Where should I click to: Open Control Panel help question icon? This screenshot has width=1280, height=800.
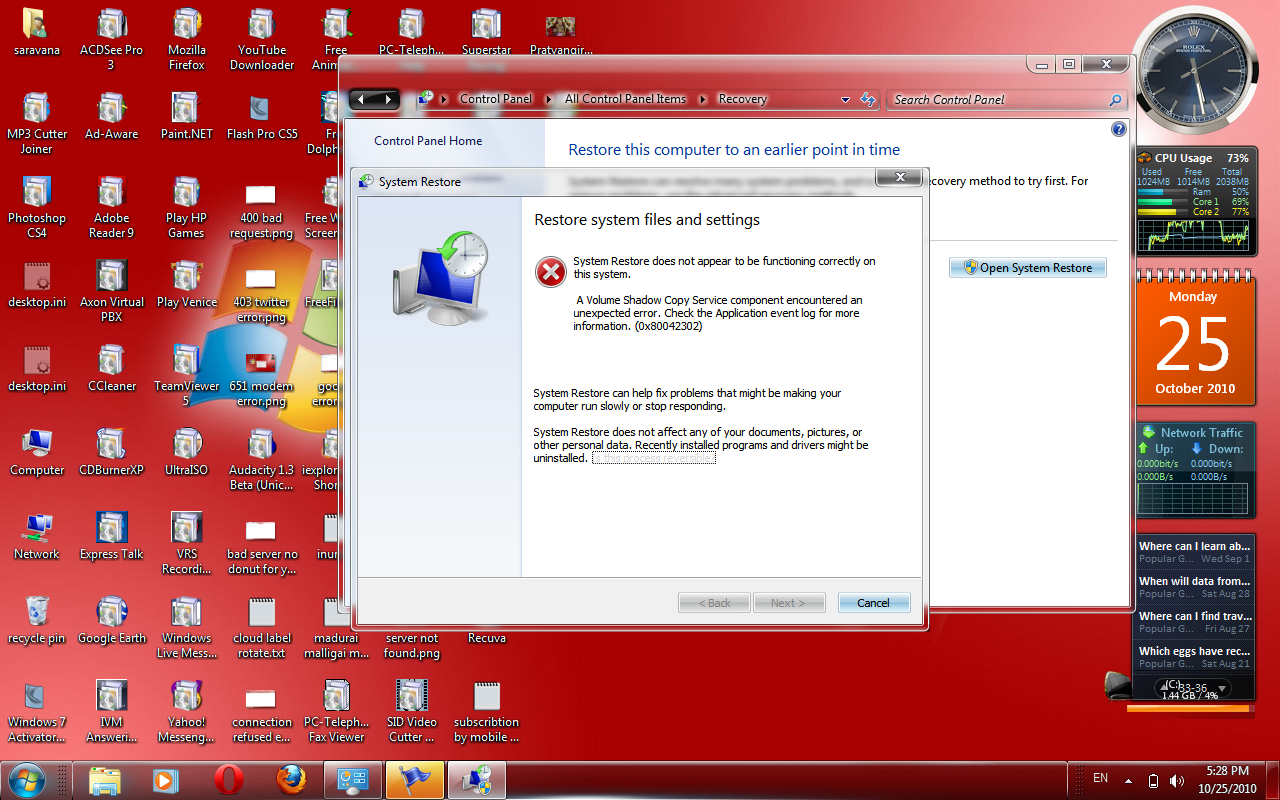point(1119,129)
